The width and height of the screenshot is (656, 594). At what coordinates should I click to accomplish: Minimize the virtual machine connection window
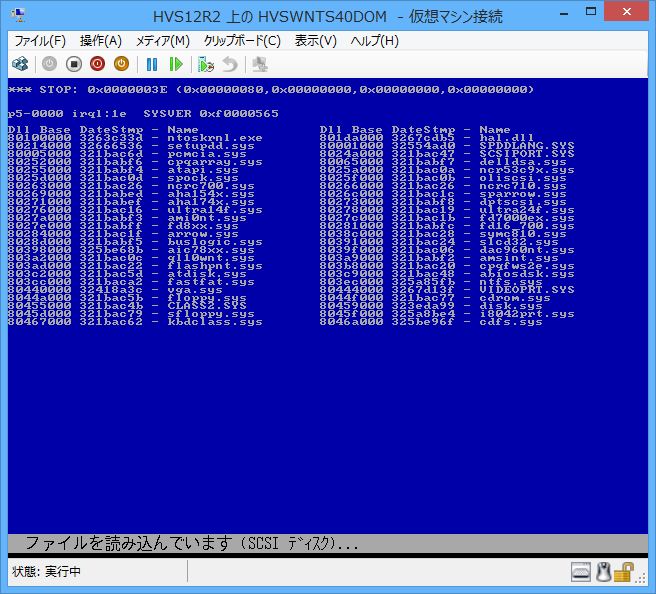564,13
